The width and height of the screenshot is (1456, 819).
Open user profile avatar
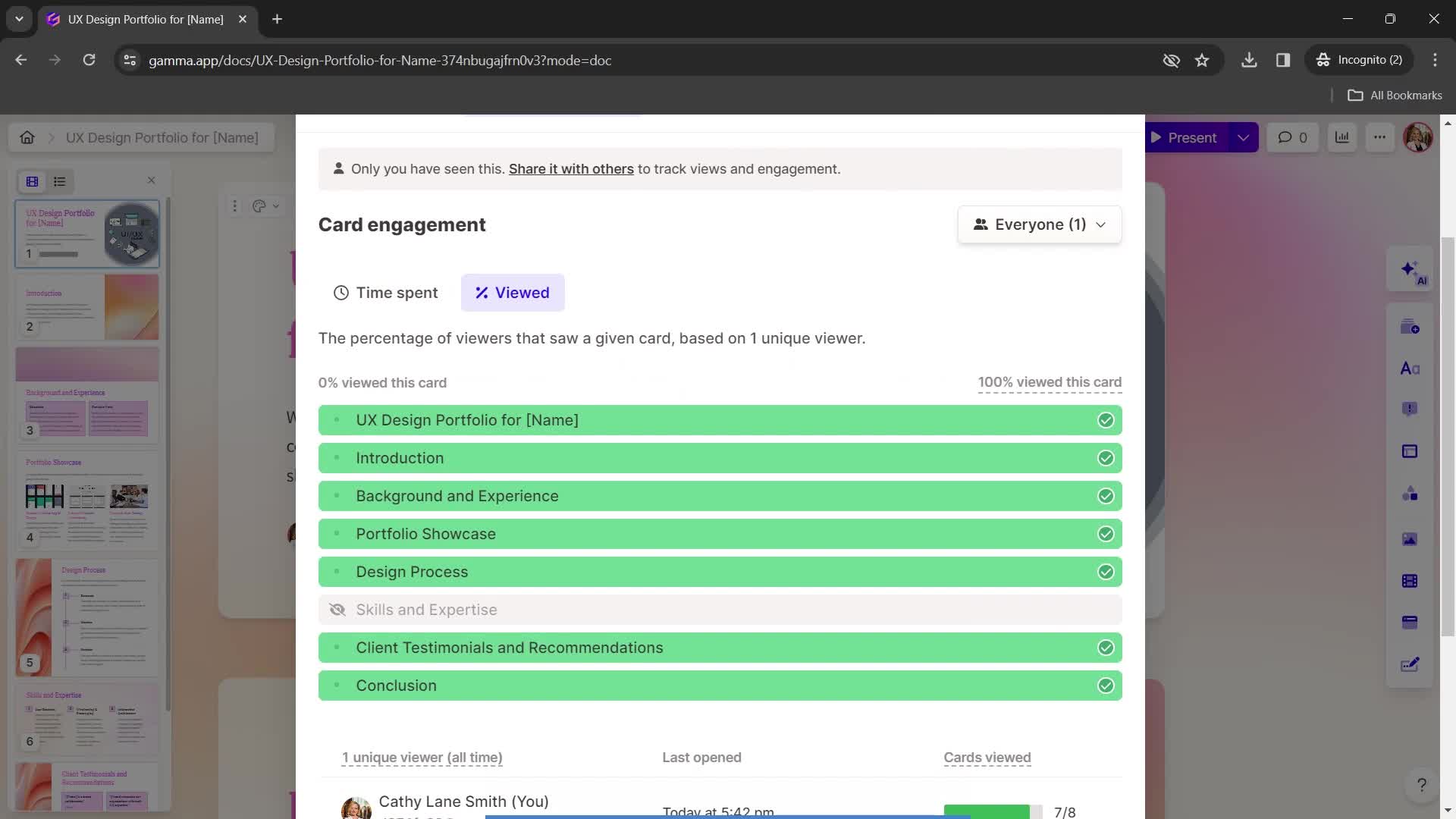[1418, 137]
